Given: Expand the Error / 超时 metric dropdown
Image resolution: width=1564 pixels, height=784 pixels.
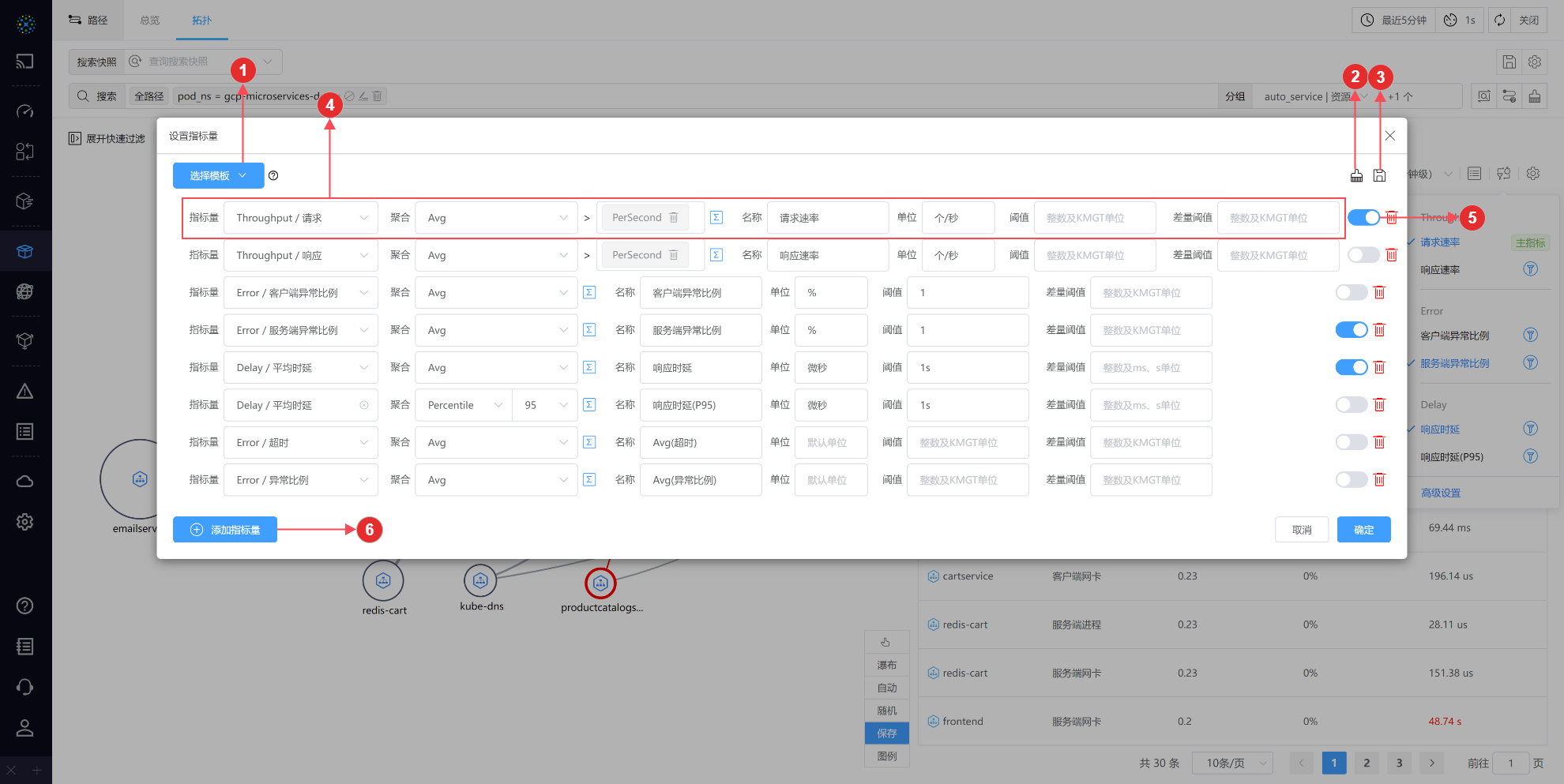Looking at the screenshot, I should pyautogui.click(x=300, y=443).
